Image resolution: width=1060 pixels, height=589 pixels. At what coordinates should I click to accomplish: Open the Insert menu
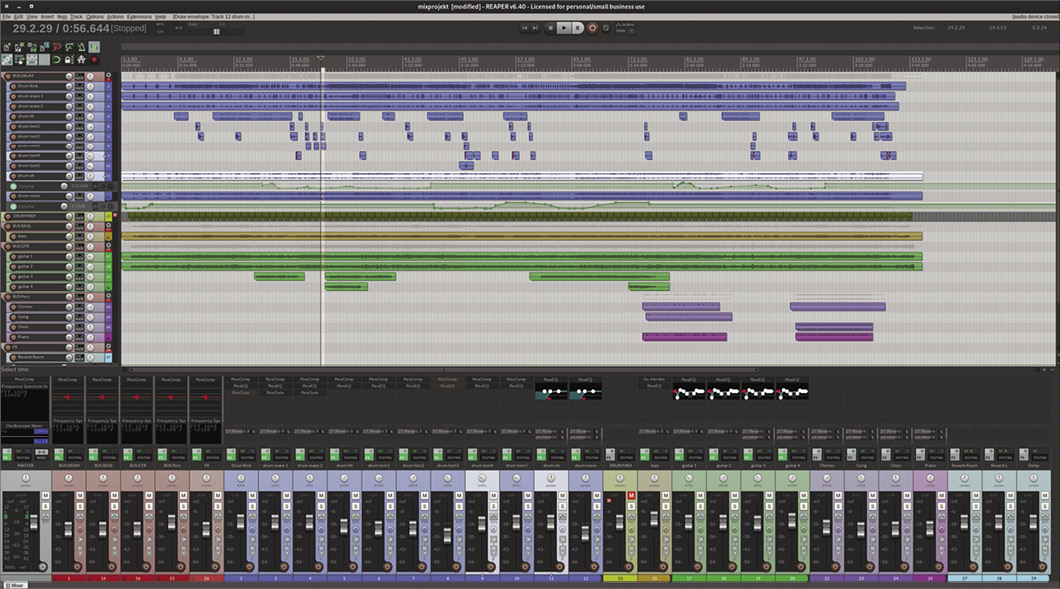pos(47,16)
